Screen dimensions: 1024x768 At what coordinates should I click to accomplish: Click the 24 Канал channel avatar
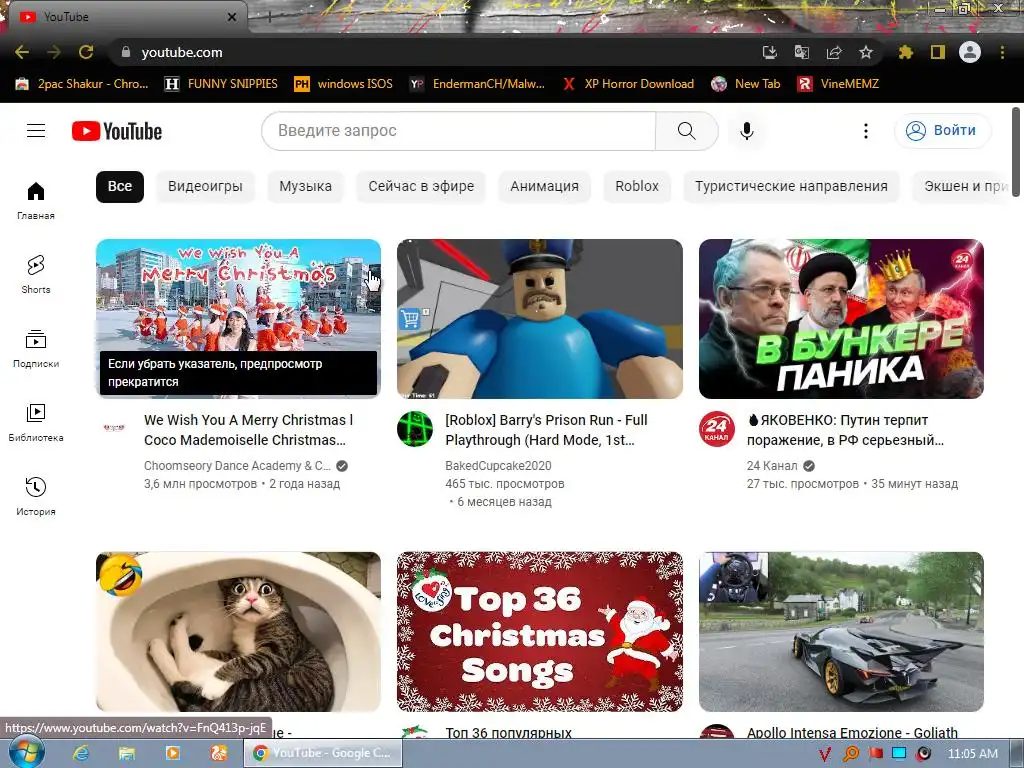click(x=716, y=429)
